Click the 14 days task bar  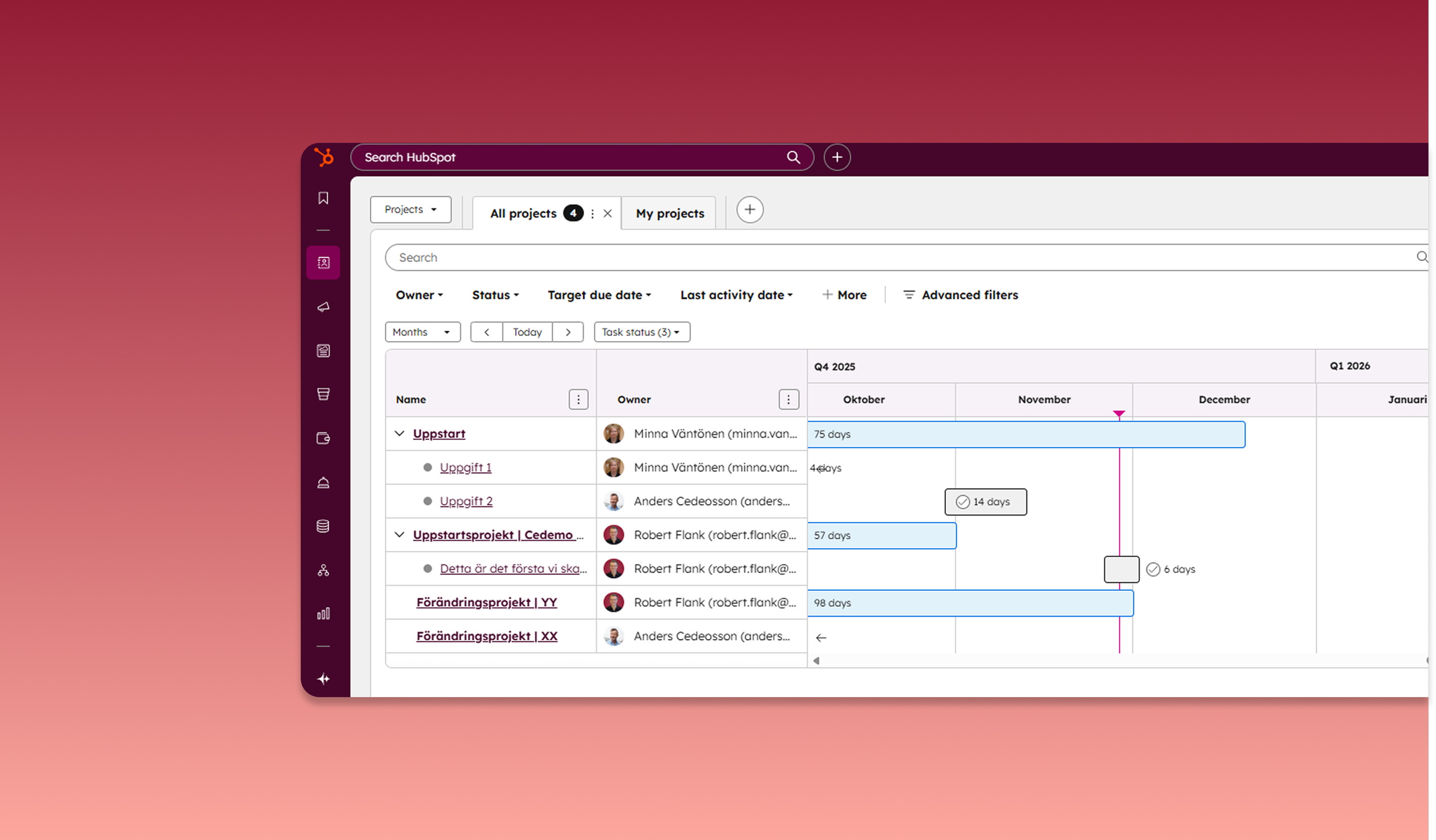point(986,502)
